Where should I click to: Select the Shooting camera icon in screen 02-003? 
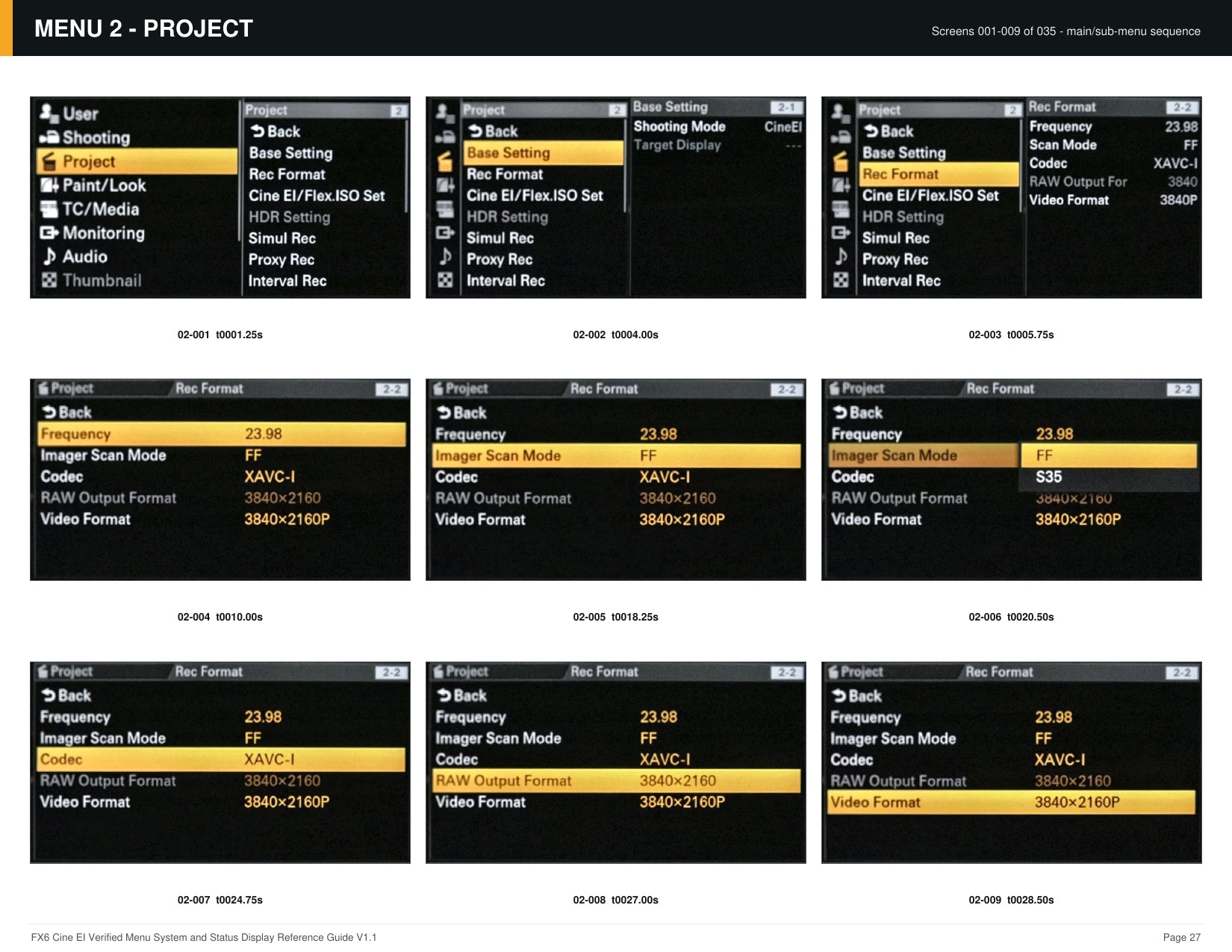click(x=841, y=137)
